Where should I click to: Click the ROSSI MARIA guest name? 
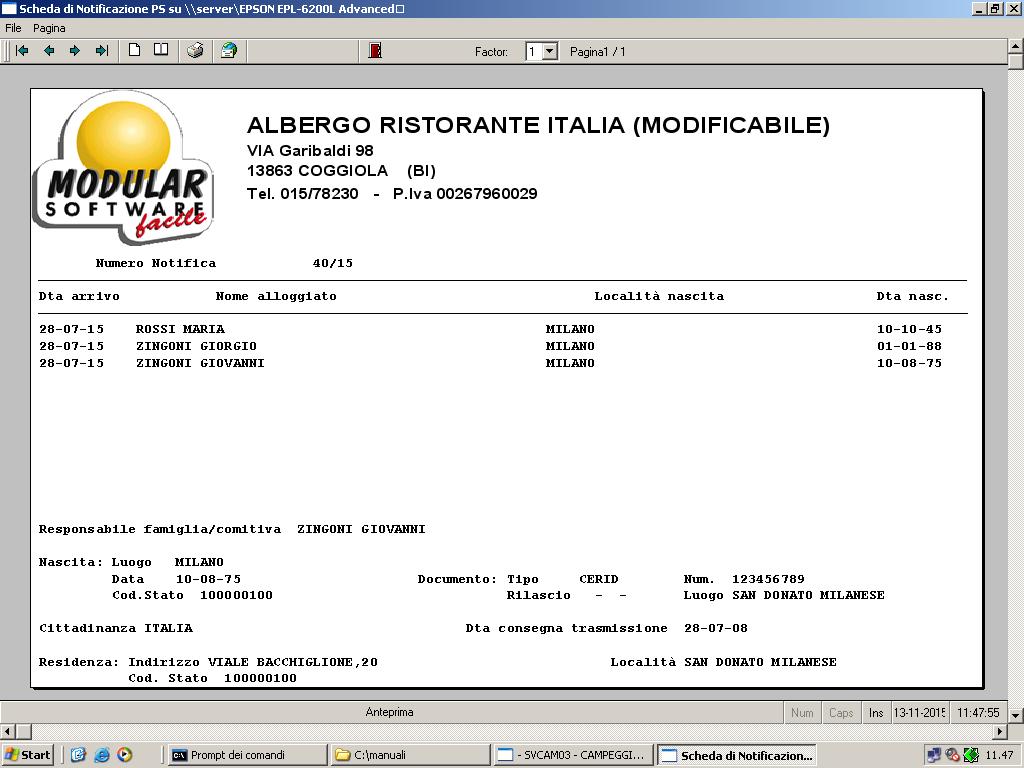[x=180, y=329]
